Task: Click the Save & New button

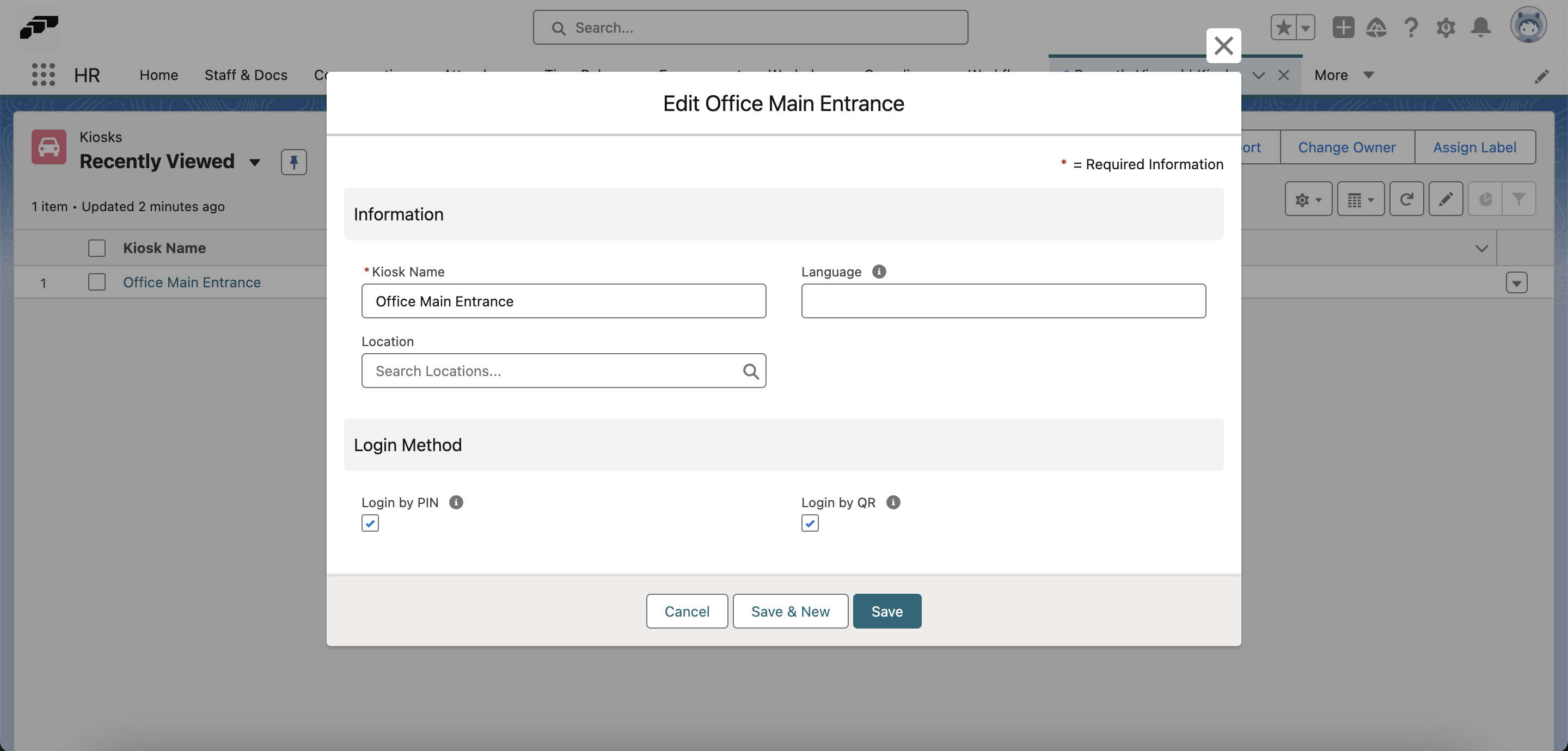Action: pyautogui.click(x=789, y=611)
